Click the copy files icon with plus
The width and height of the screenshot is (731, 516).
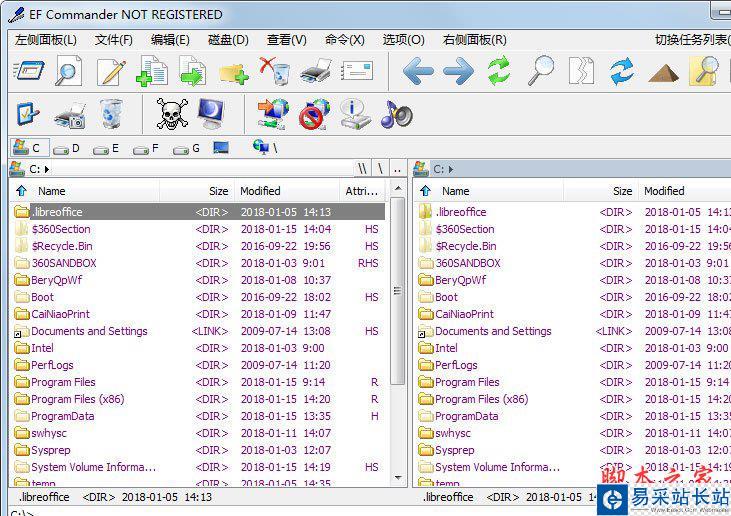[152, 71]
